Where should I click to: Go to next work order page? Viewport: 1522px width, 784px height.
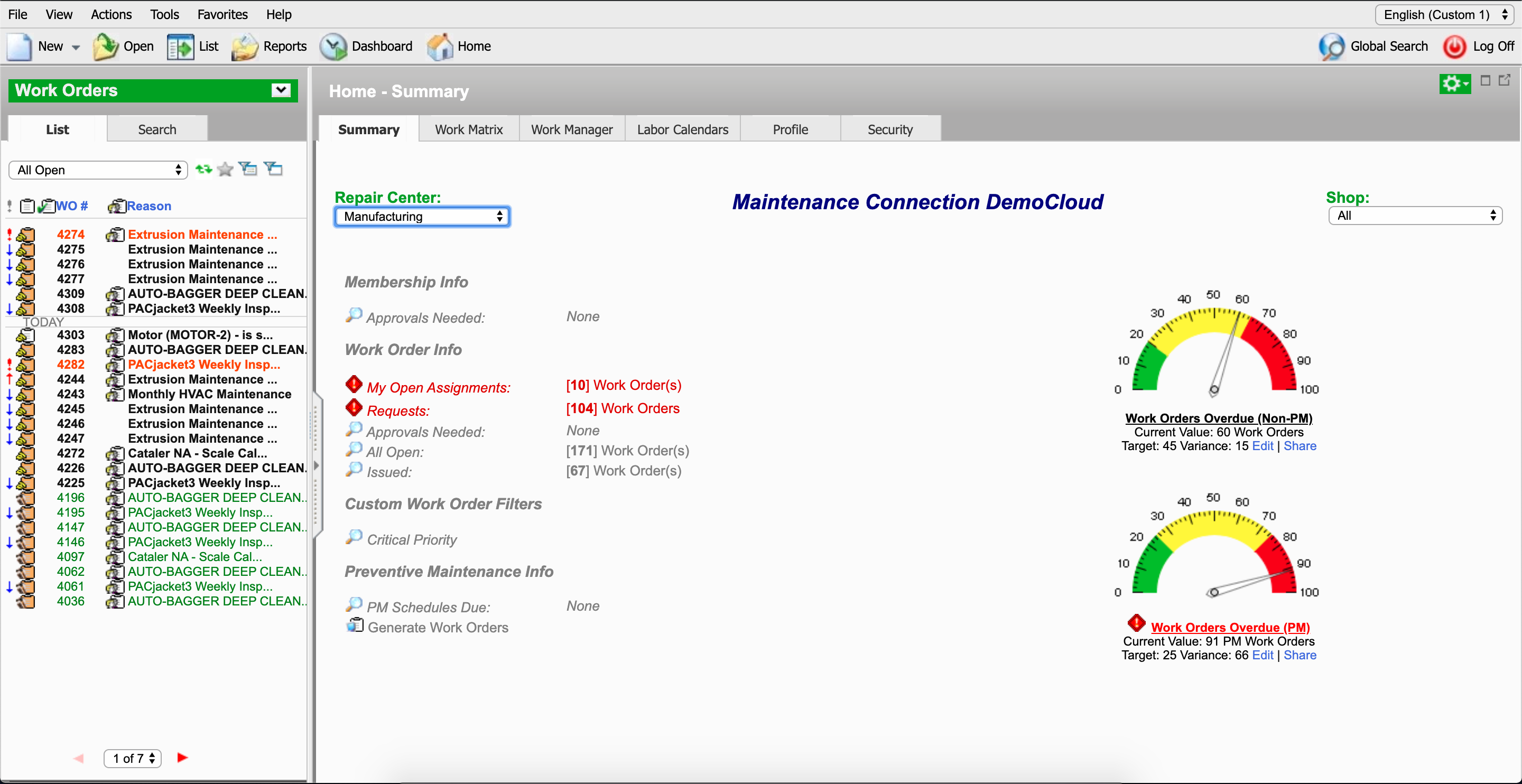[x=182, y=758]
